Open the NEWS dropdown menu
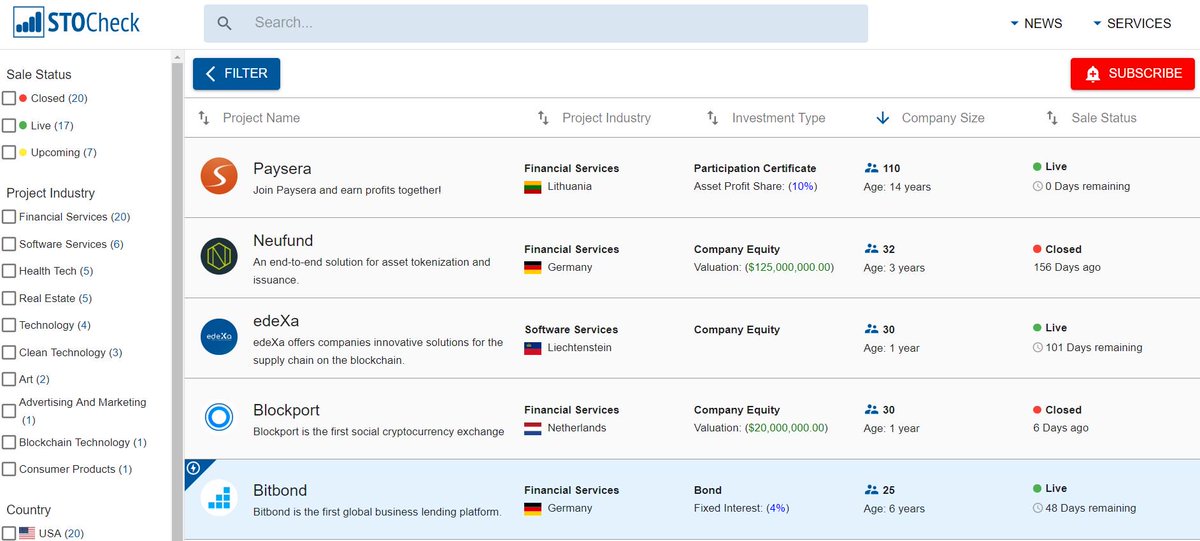 click(x=1036, y=23)
